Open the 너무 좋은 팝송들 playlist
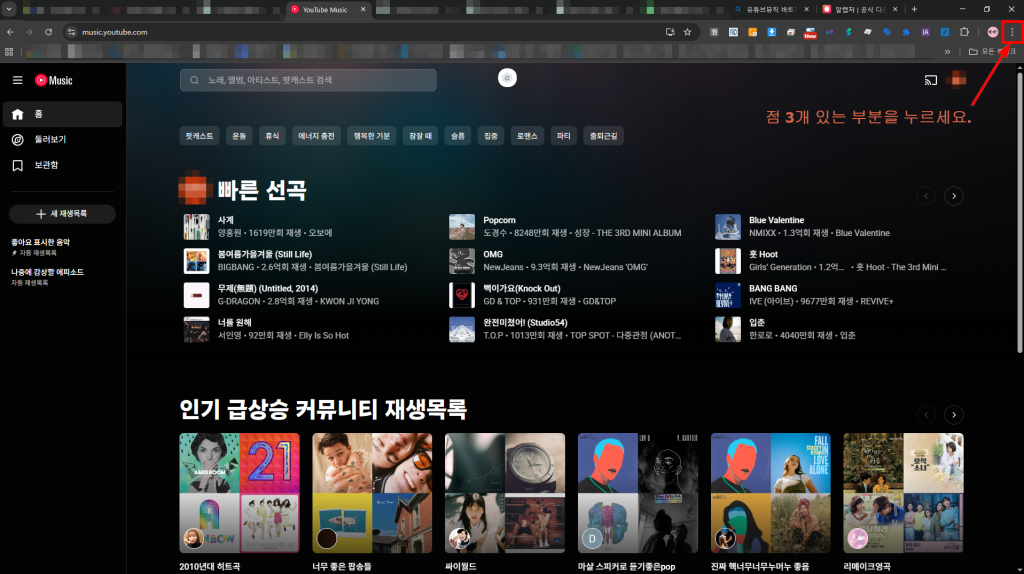This screenshot has height=574, width=1024. coord(372,493)
